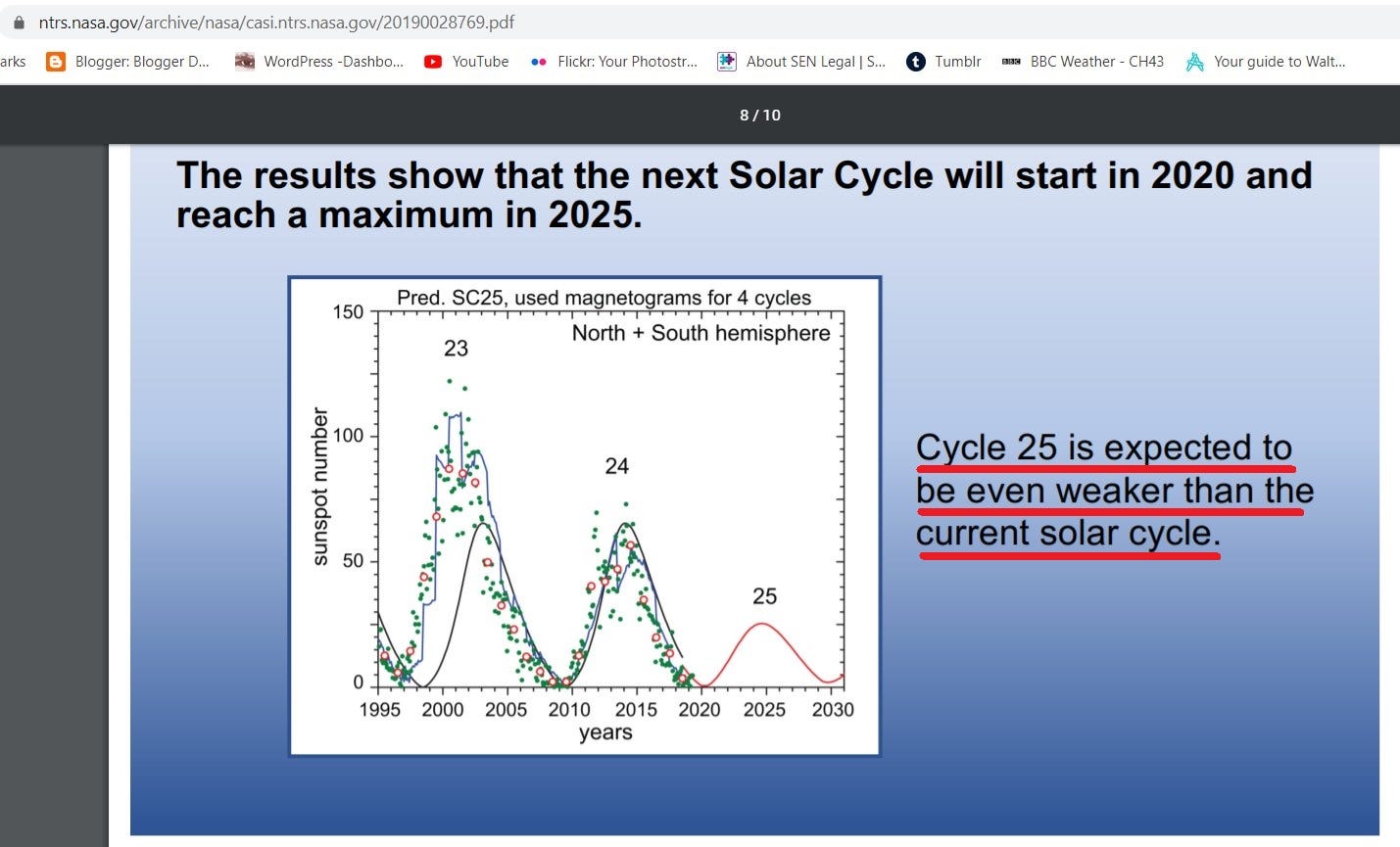Click the x-axis year "2000"
Screen dimensions: 1400x847
pos(443,710)
